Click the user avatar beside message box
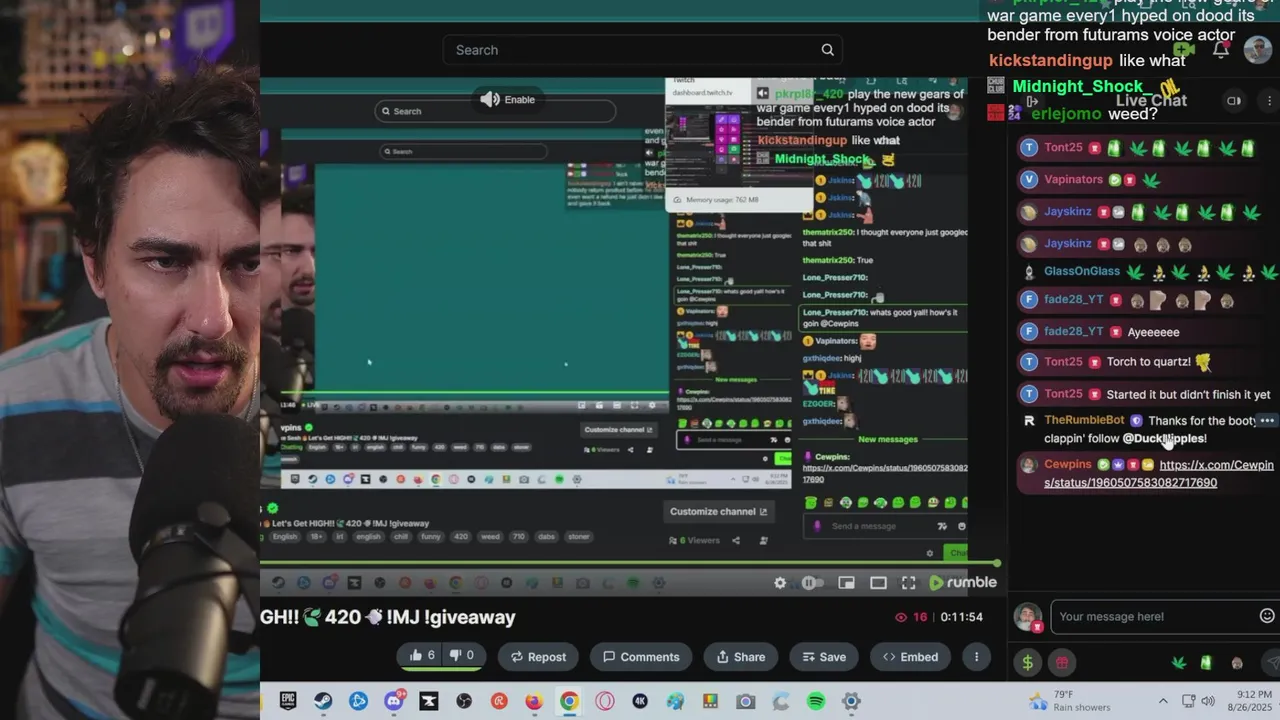1280x720 pixels. [1027, 616]
